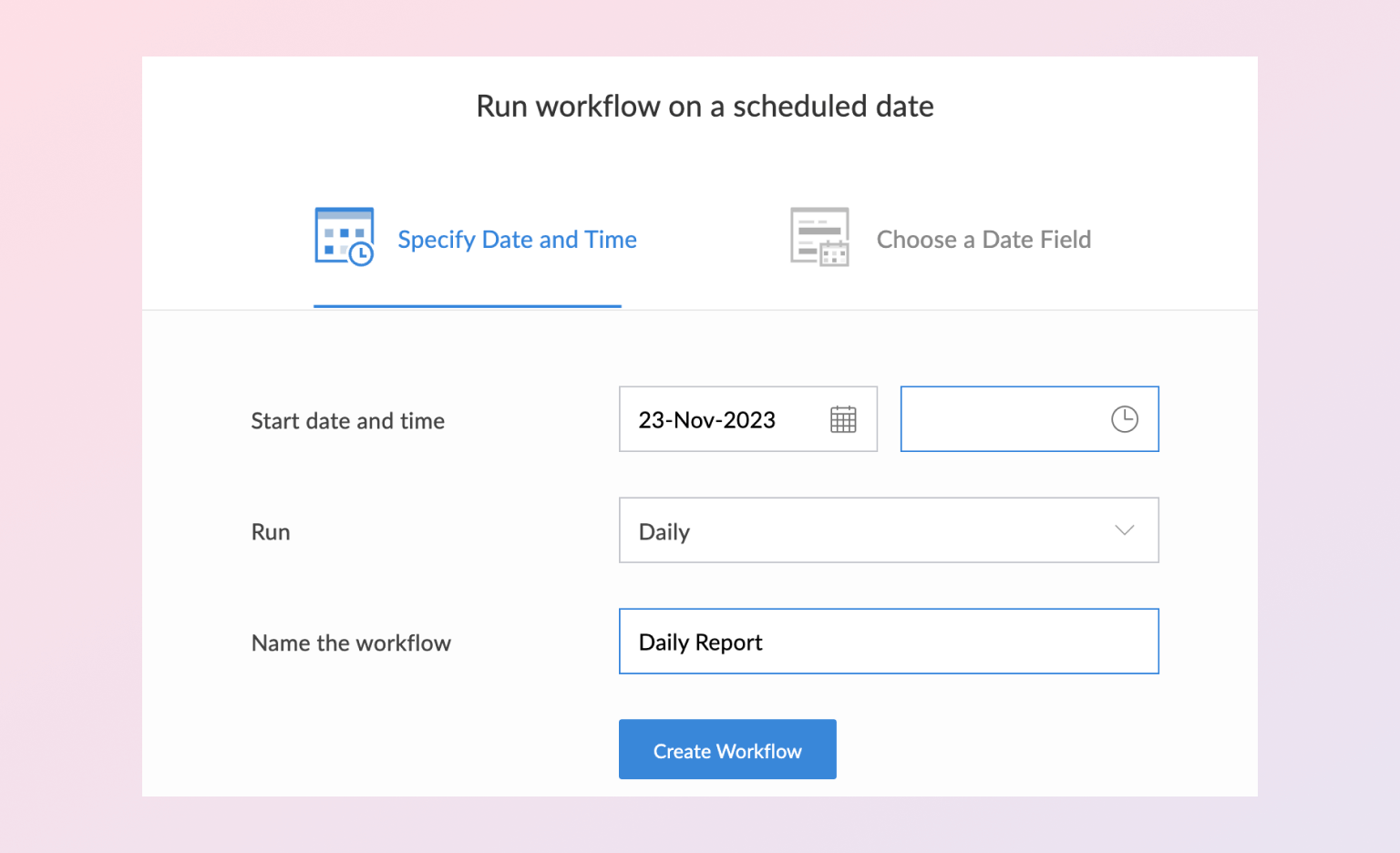This screenshot has height=853, width=1400.
Task: Click the blank white area between the two tabs
Action: pyautogui.click(x=711, y=240)
